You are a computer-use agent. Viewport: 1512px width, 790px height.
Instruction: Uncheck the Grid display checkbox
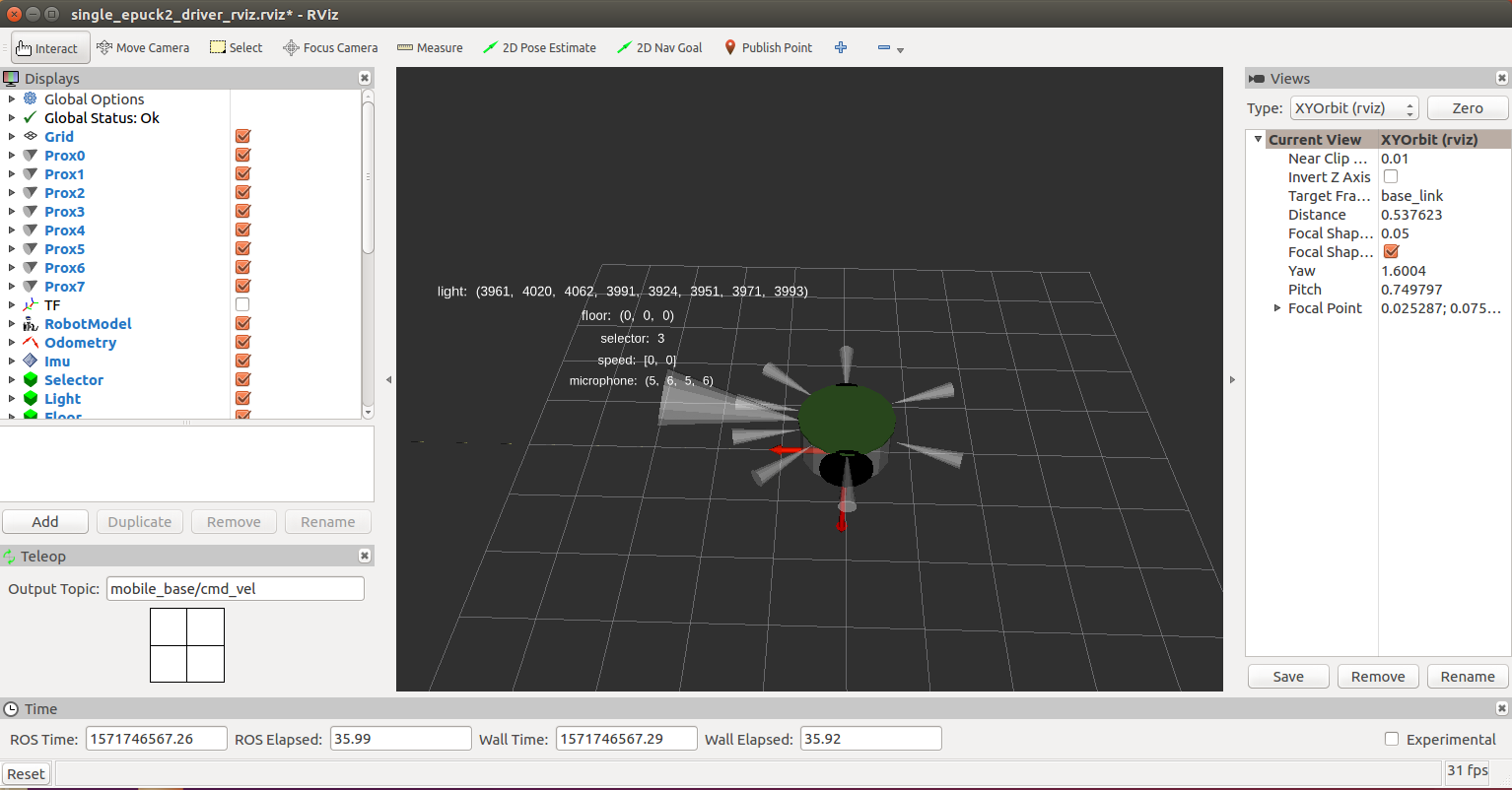point(242,137)
